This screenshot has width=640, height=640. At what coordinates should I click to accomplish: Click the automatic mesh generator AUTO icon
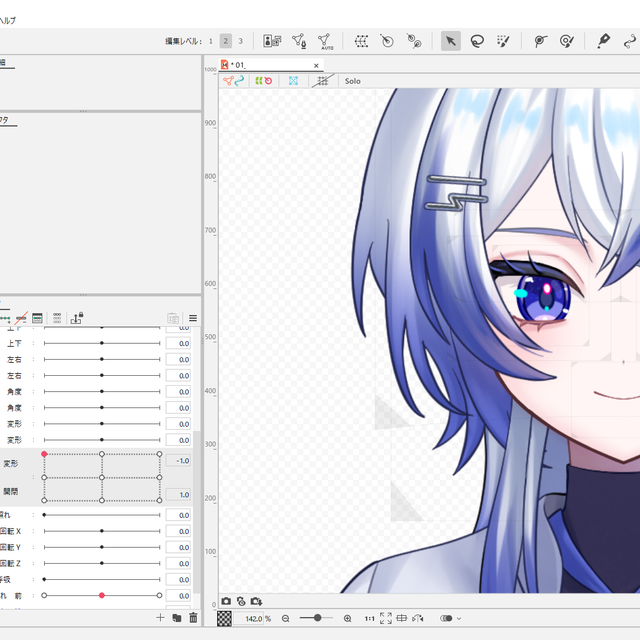(325, 41)
